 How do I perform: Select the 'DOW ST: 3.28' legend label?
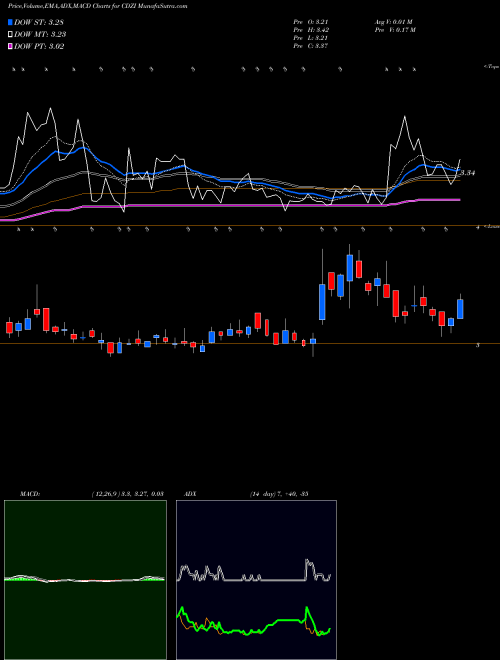coord(39,22)
